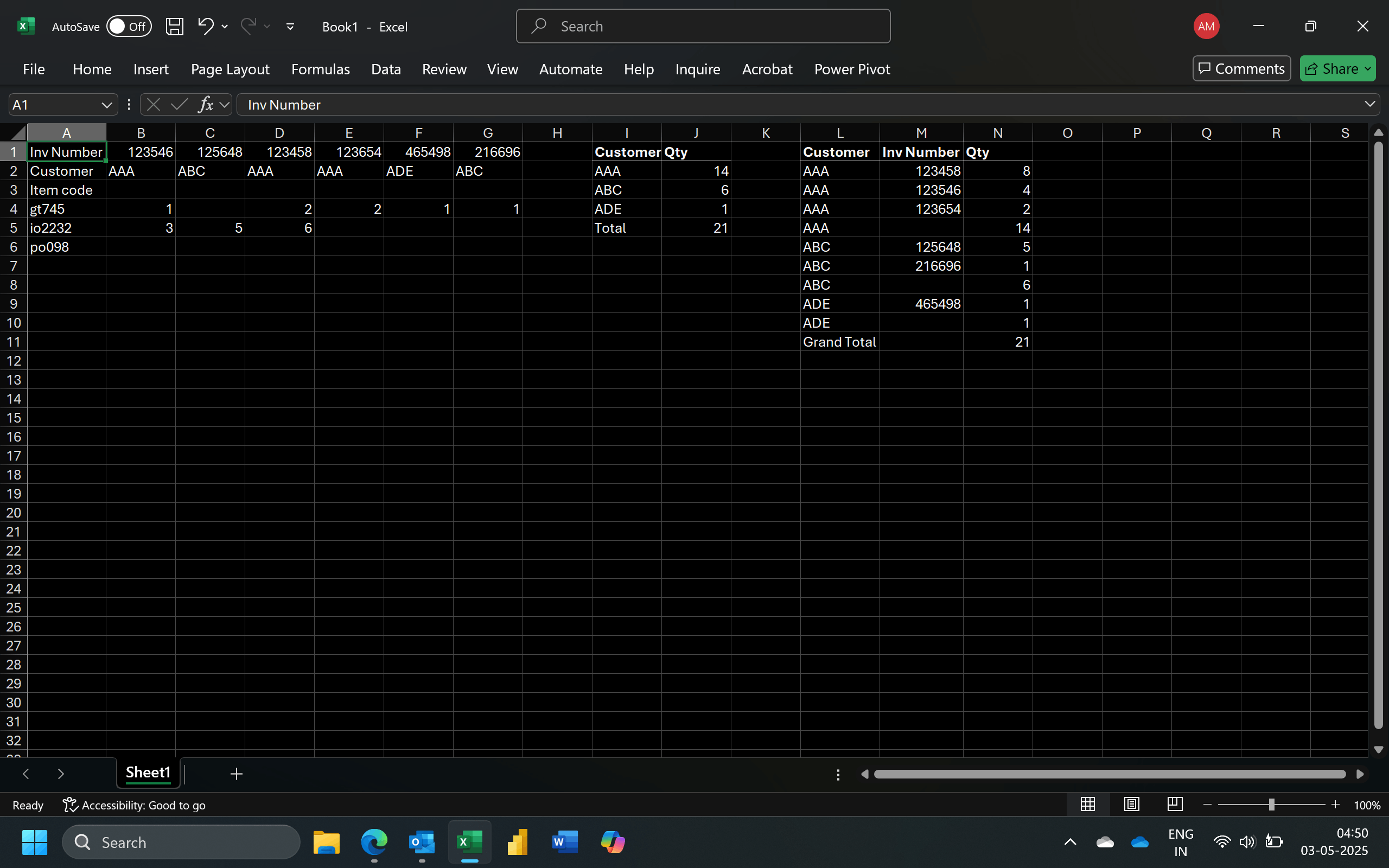Viewport: 1389px width, 868px height.
Task: Switch to Page Break Preview view icon
Action: click(1174, 805)
